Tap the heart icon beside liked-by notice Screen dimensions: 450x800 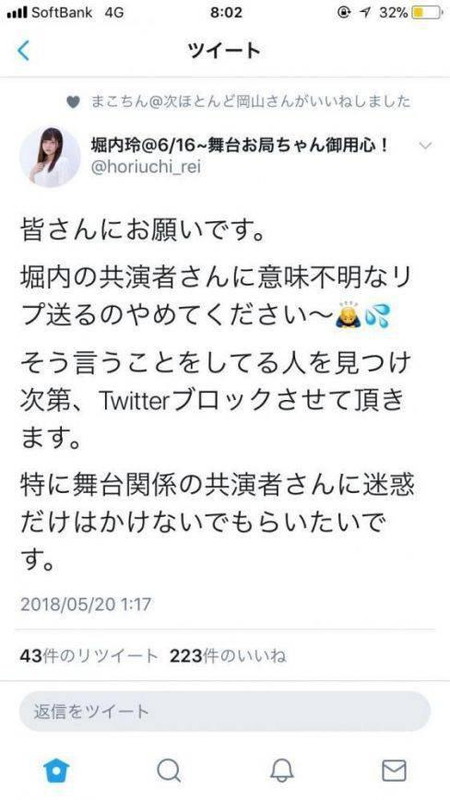(74, 103)
